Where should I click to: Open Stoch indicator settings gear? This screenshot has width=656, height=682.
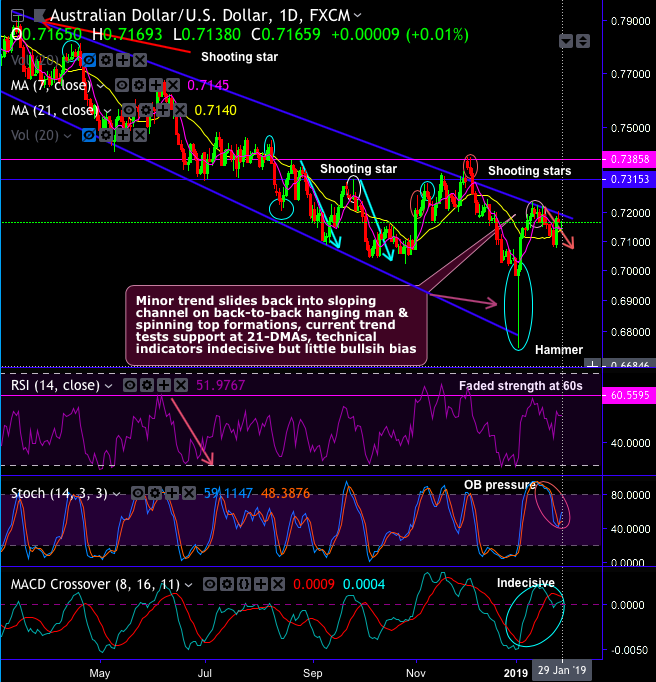155,493
